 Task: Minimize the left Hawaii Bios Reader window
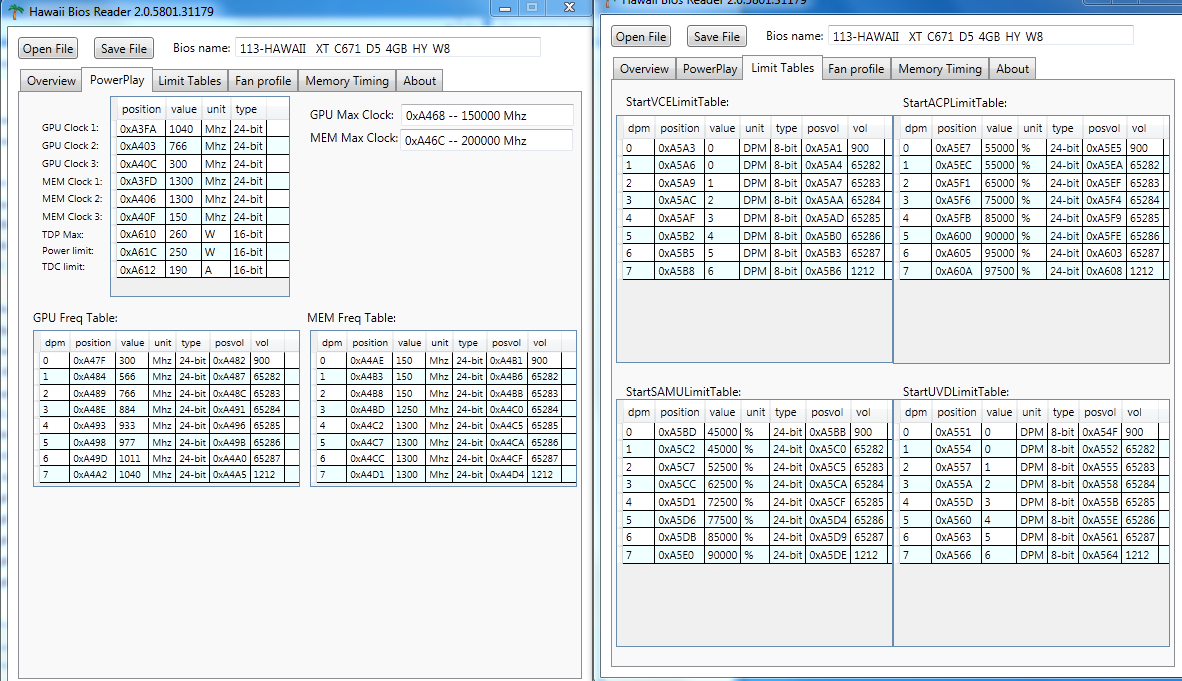(x=505, y=8)
